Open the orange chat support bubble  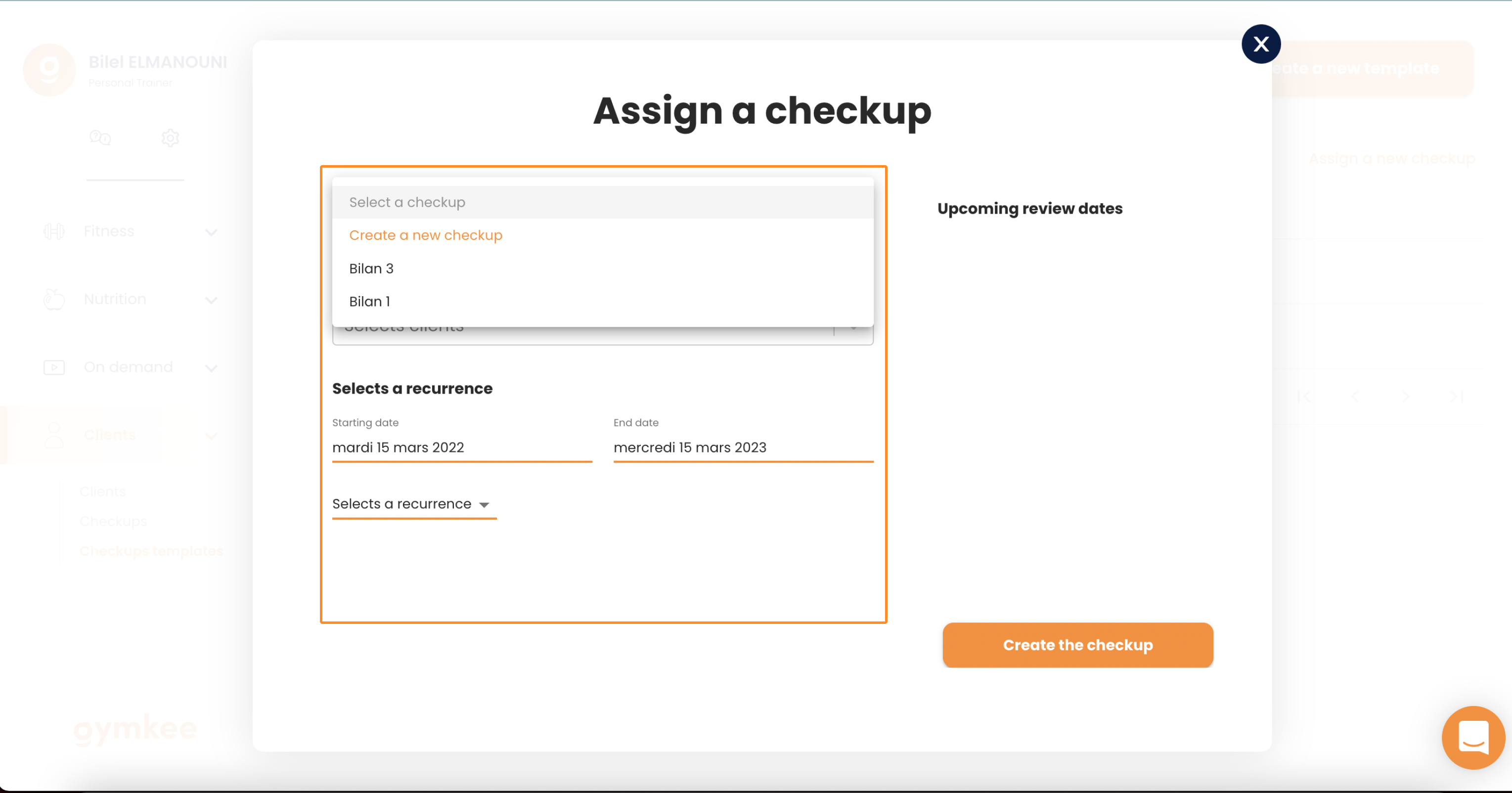[x=1473, y=737]
